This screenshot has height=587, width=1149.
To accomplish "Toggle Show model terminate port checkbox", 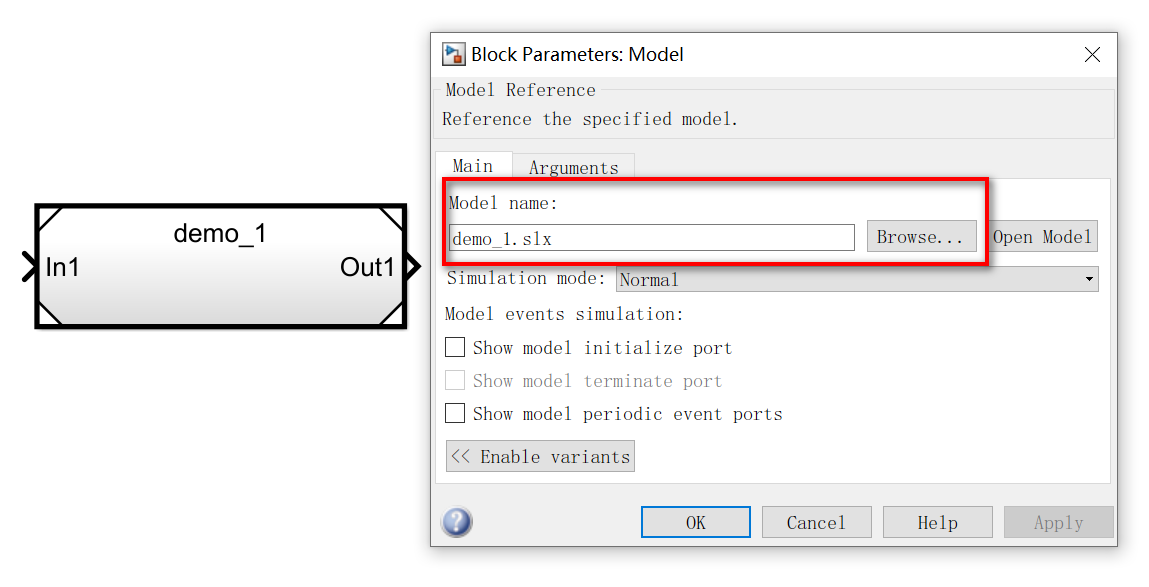I will tap(455, 380).
